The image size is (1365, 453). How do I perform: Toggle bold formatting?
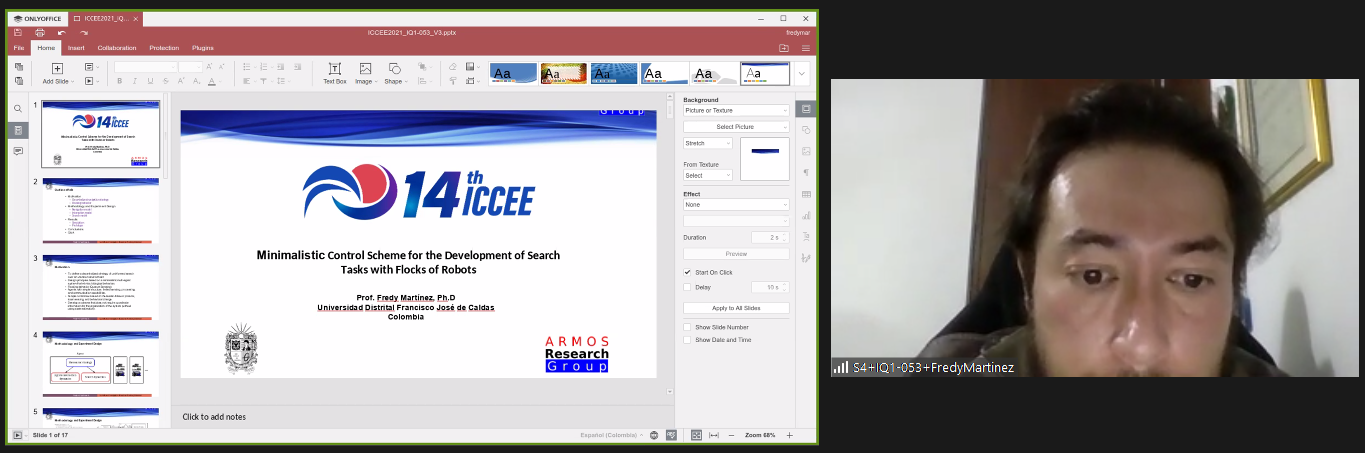(x=119, y=81)
